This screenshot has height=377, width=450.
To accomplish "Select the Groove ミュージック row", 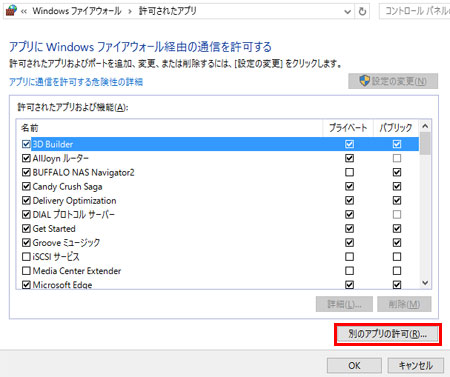I will pos(217,243).
